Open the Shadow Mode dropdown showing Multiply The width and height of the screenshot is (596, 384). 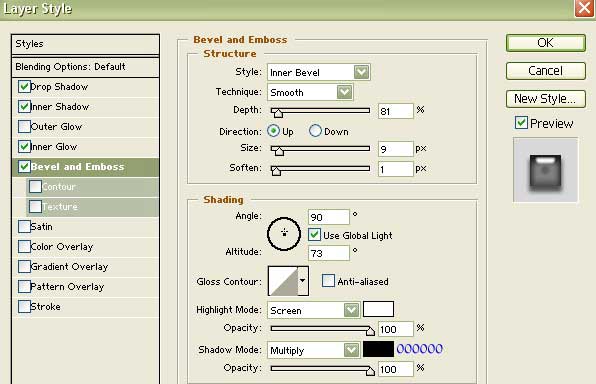[x=314, y=350]
